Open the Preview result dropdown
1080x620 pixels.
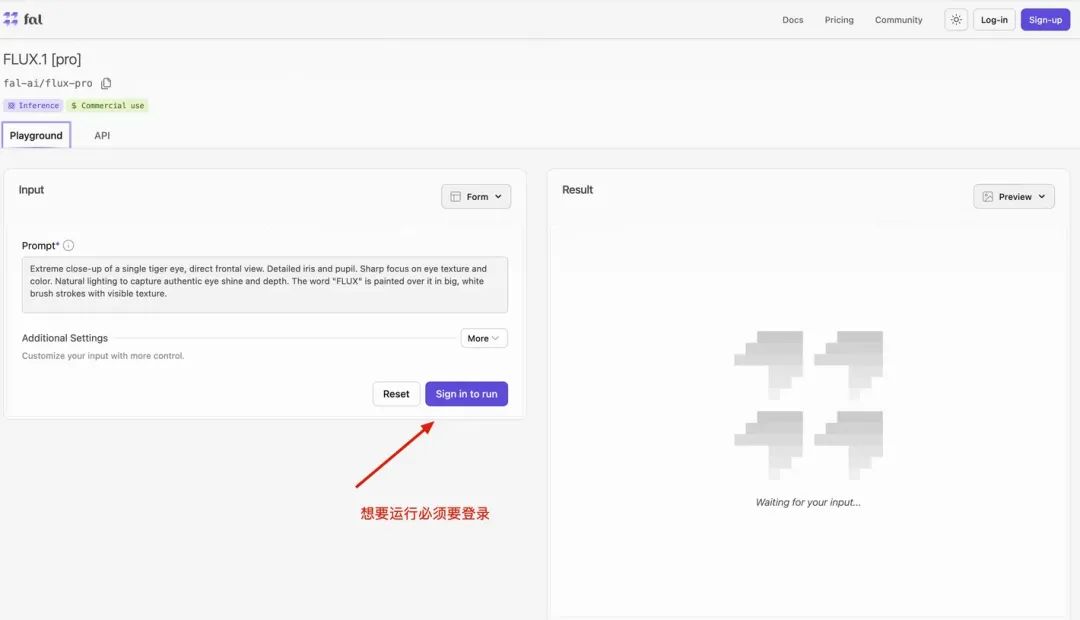click(x=1013, y=196)
